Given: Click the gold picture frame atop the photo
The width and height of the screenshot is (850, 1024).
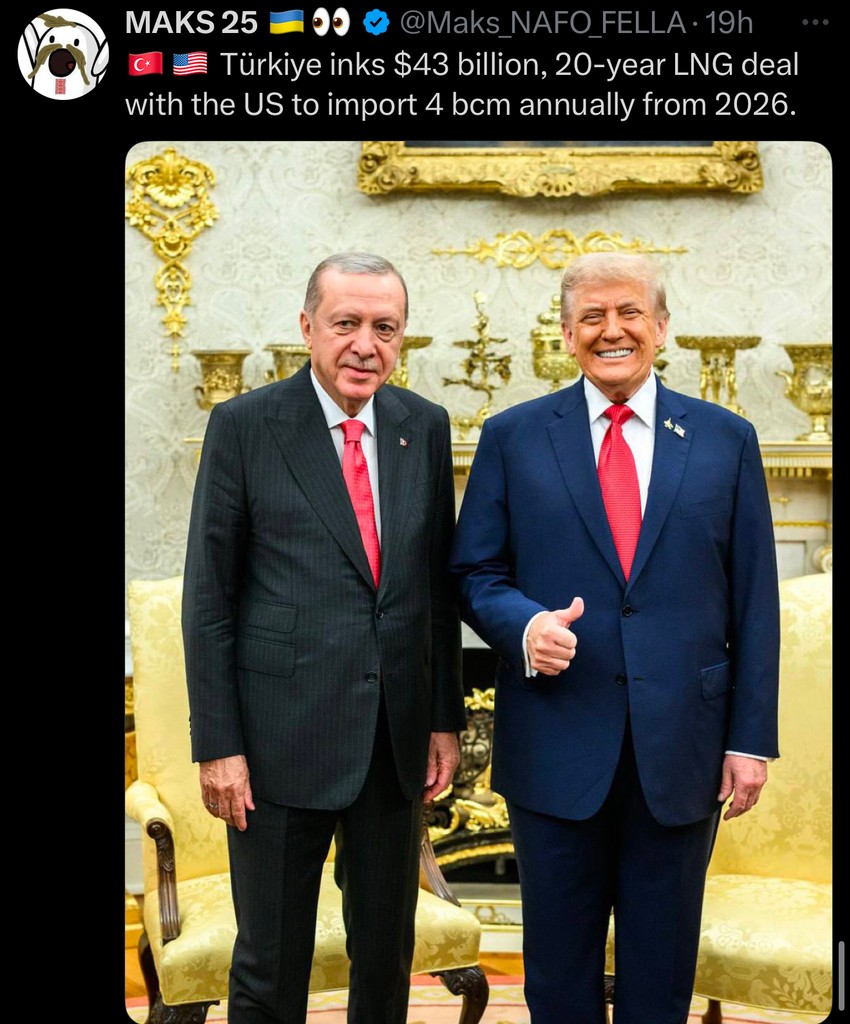Looking at the screenshot, I should [x=560, y=168].
